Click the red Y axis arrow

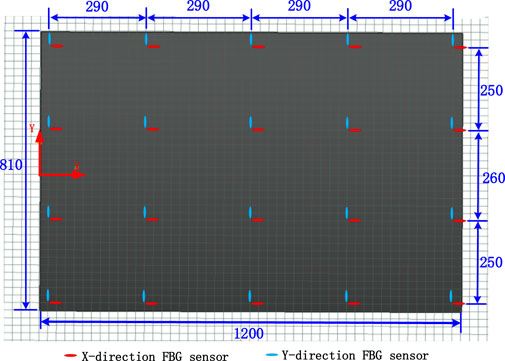(x=40, y=153)
